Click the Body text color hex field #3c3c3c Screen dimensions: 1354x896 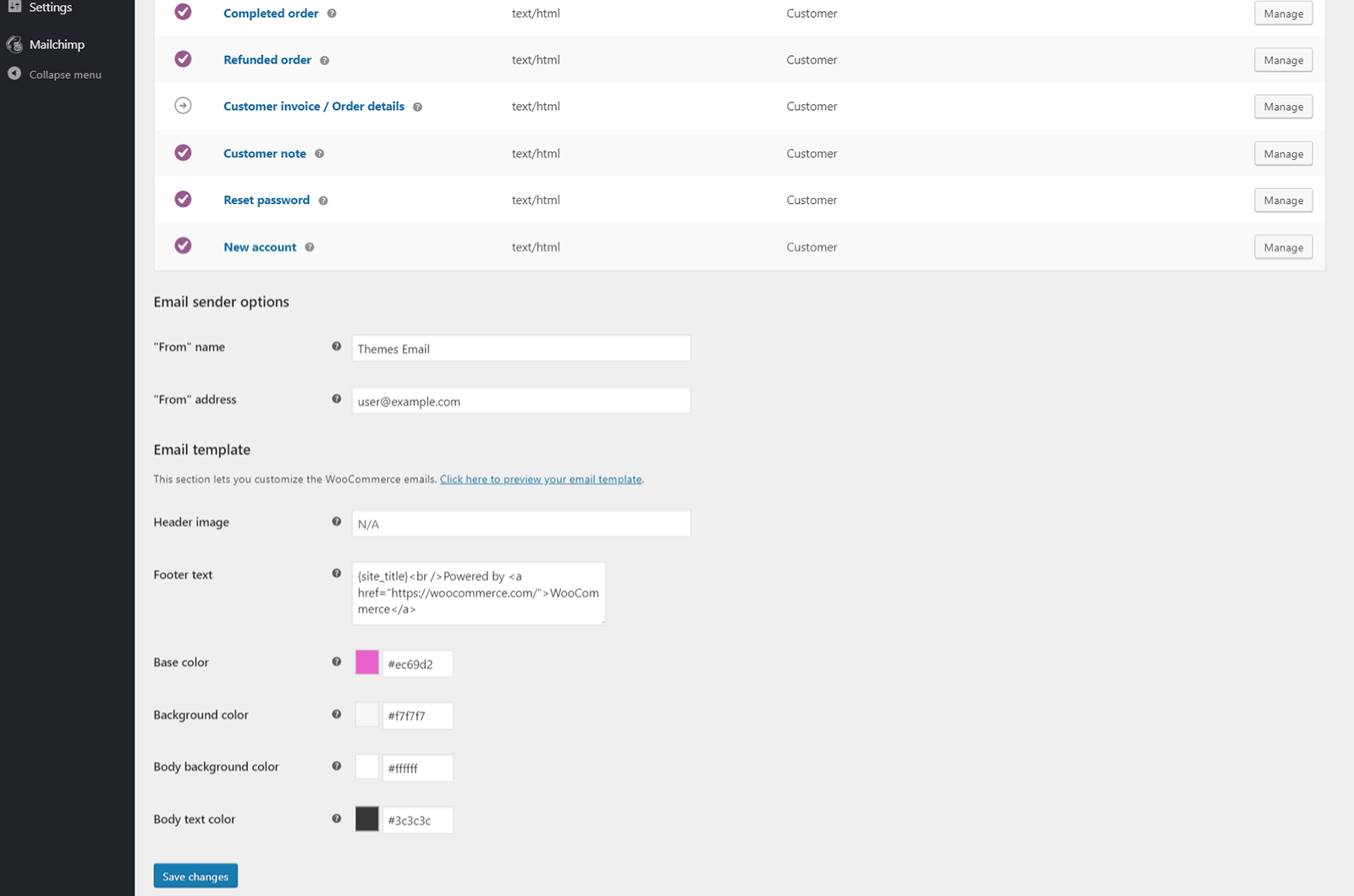418,820
